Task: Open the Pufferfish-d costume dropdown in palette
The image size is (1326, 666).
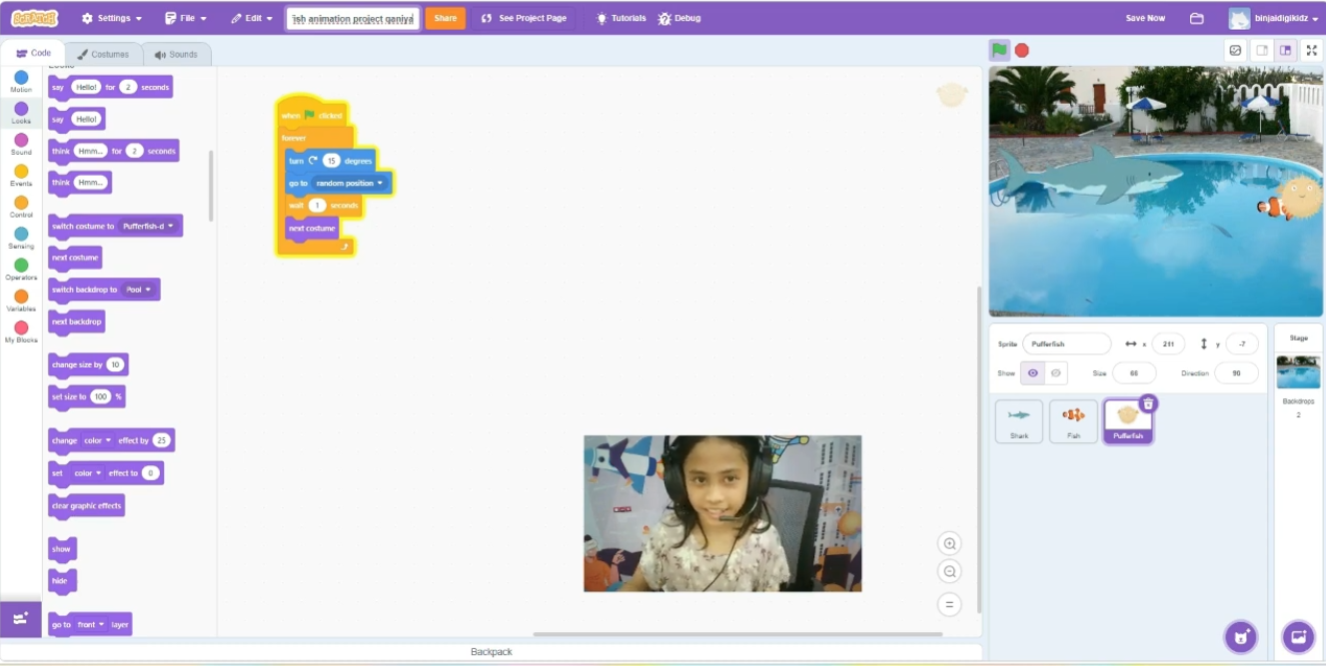Action: (149, 226)
